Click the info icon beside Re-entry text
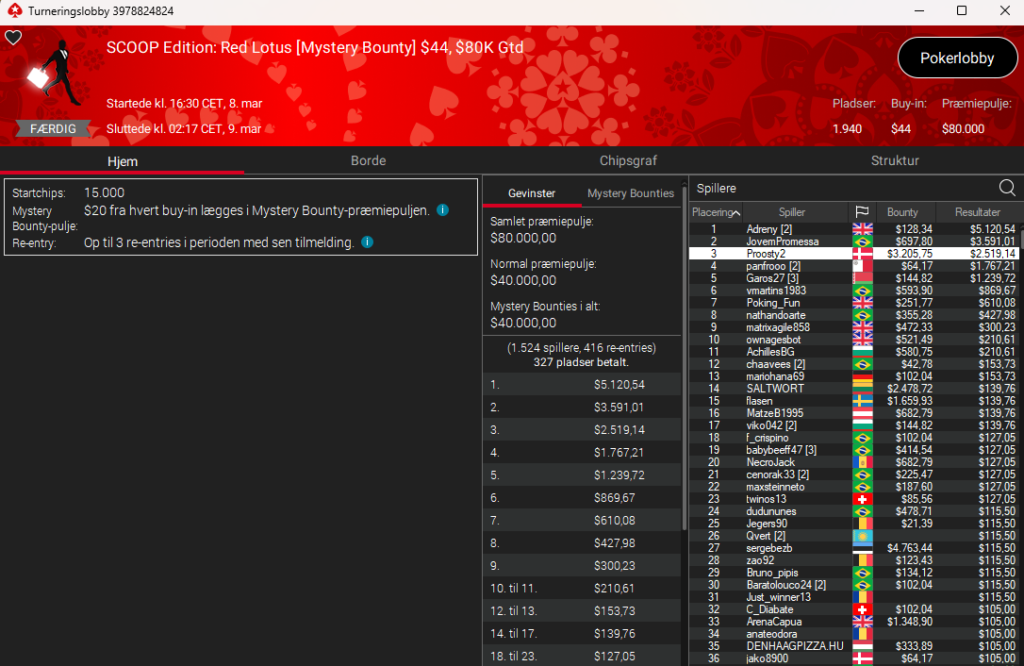The width and height of the screenshot is (1024, 666). [367, 242]
